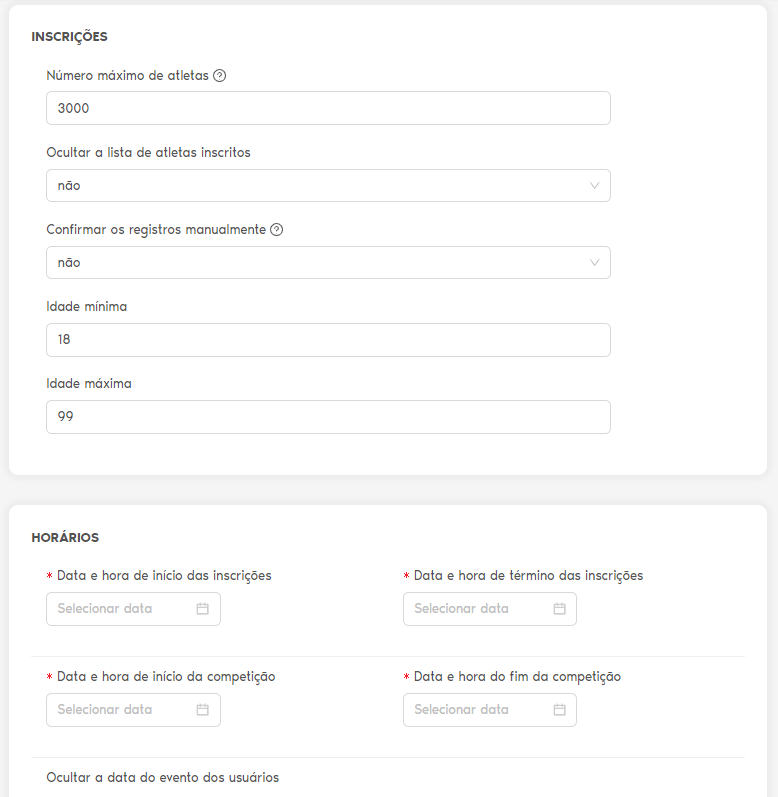Click the 'Ocultar a data do evento' label
This screenshot has width=778, height=797.
(163, 778)
